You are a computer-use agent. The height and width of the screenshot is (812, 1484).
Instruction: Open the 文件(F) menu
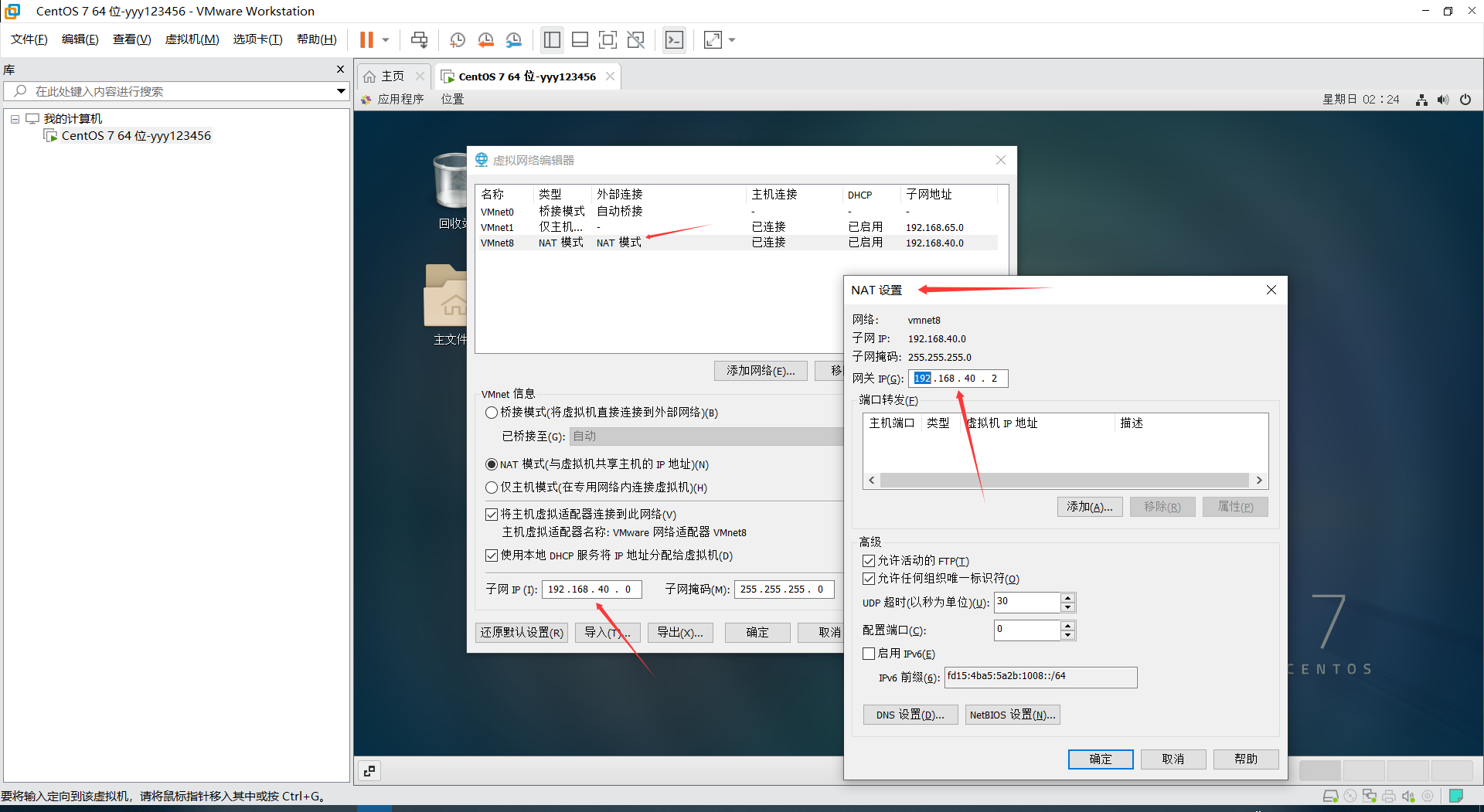coord(29,39)
